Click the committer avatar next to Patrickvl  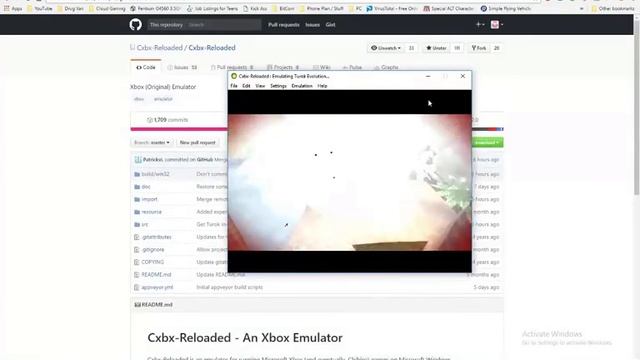[138, 160]
